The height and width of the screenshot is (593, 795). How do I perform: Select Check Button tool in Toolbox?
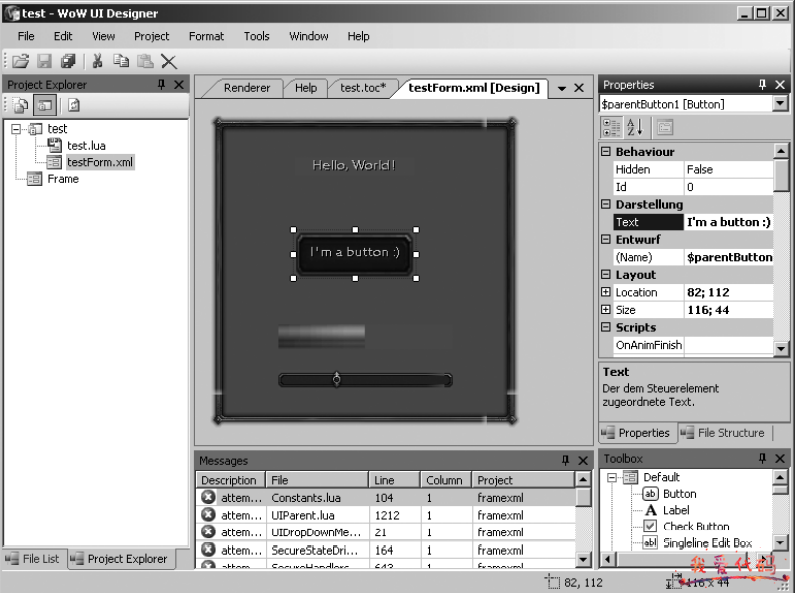tap(687, 526)
